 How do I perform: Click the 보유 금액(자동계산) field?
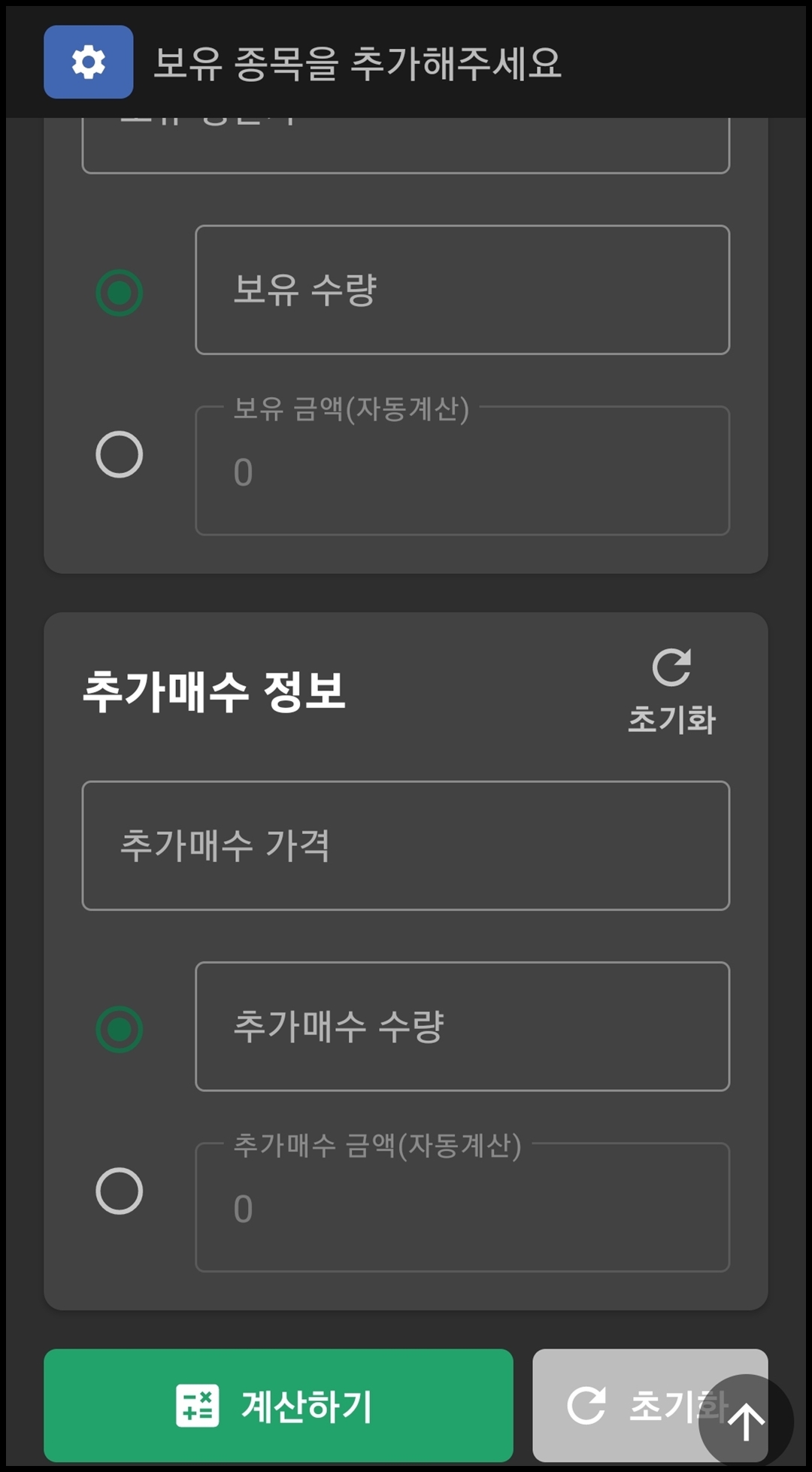click(462, 470)
